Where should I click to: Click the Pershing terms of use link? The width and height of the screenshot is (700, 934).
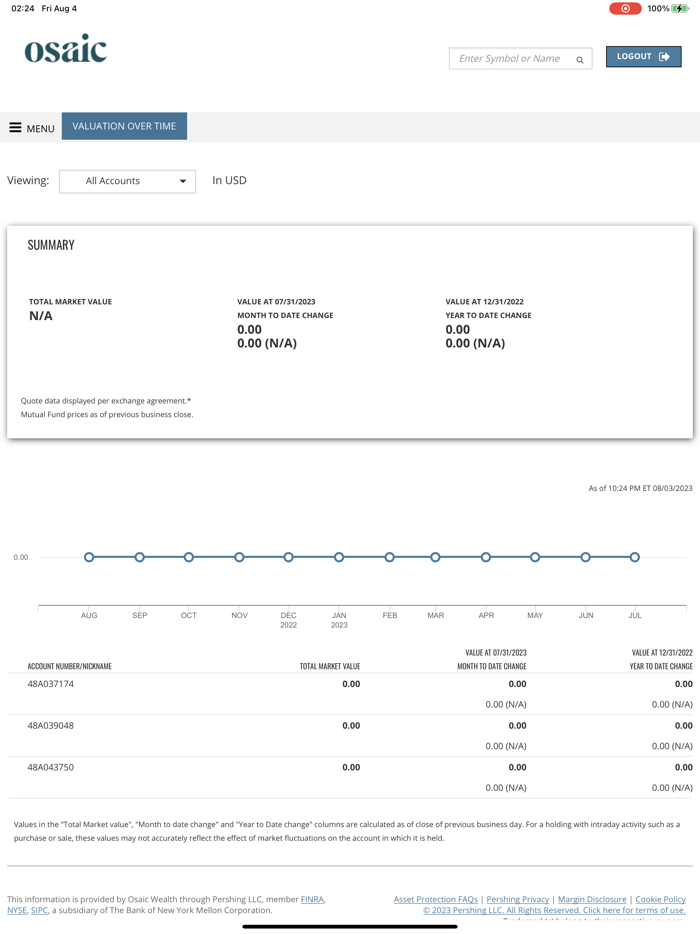pos(554,911)
